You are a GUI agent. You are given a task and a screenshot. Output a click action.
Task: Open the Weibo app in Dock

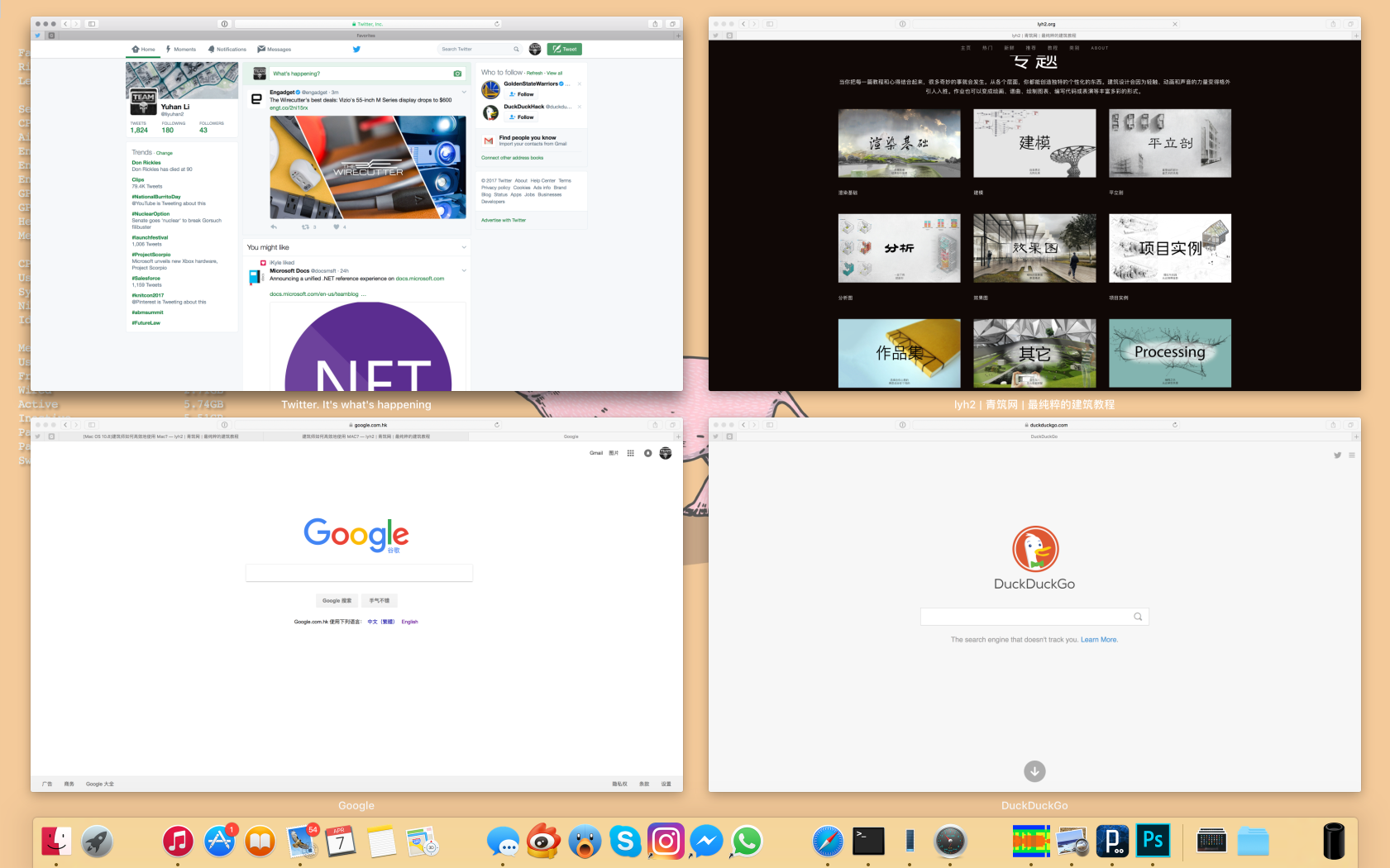[x=543, y=842]
